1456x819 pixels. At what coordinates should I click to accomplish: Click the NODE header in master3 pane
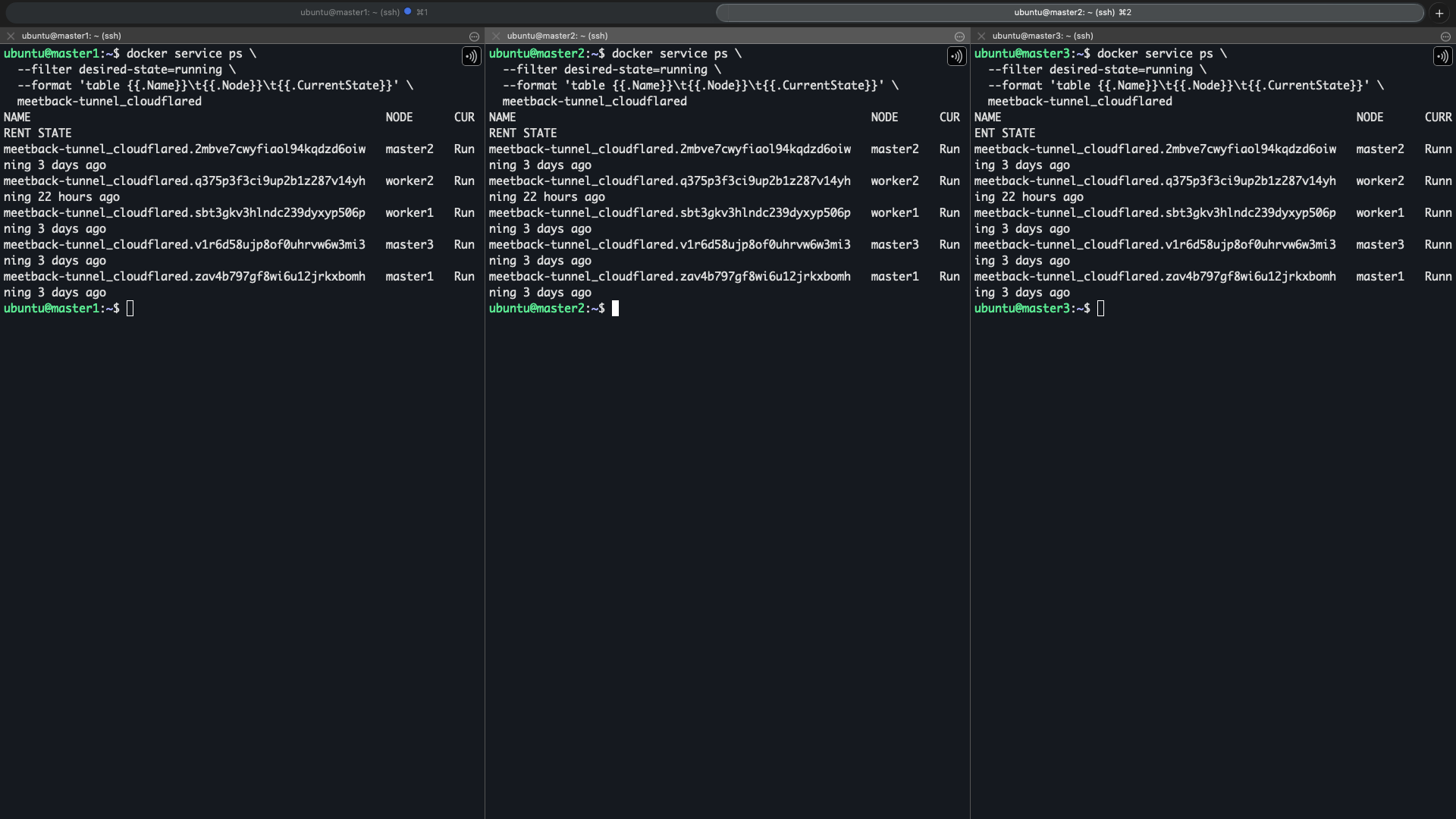[1370, 118]
